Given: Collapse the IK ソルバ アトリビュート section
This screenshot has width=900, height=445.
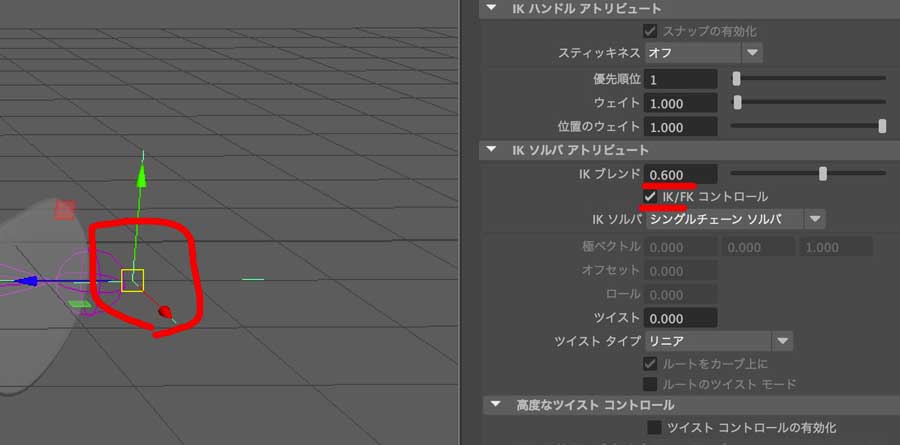Looking at the screenshot, I should (x=491, y=150).
